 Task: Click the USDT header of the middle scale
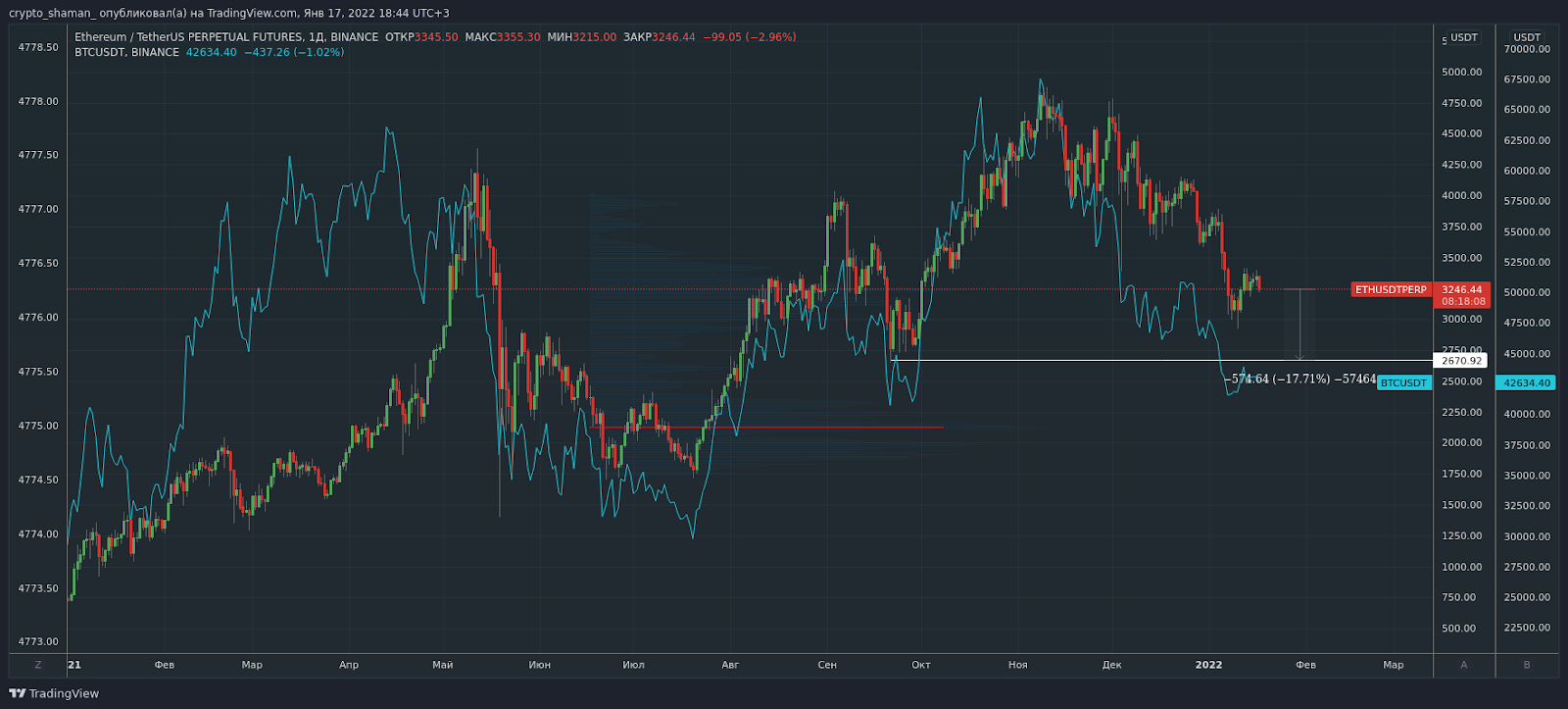click(x=1464, y=37)
